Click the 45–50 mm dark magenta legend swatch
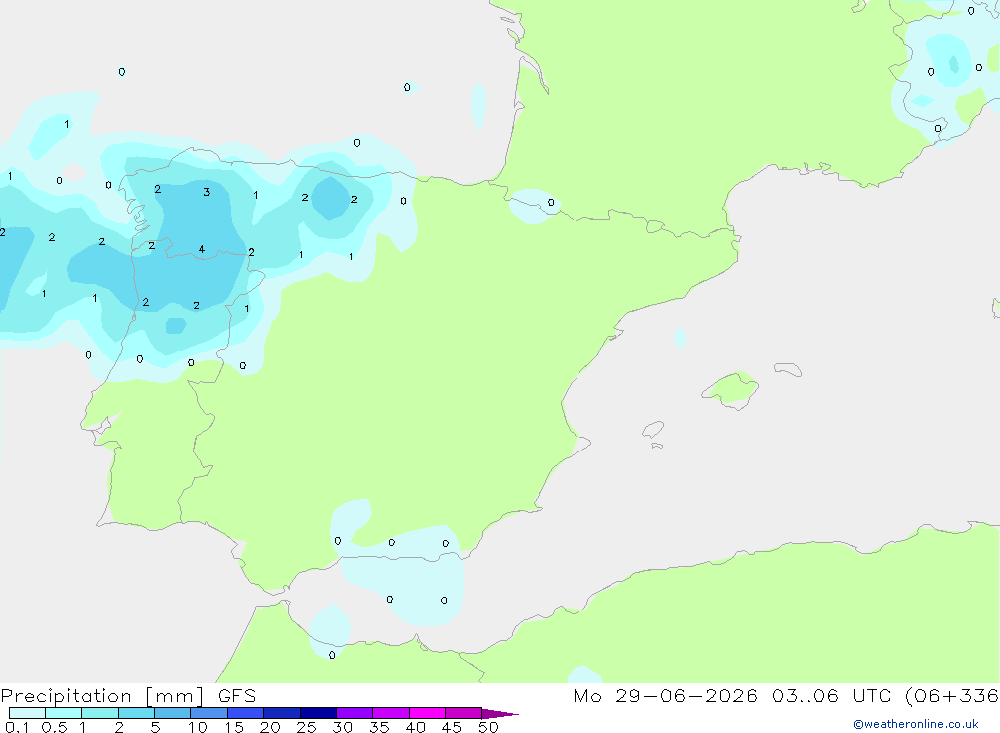 pyautogui.click(x=464, y=713)
